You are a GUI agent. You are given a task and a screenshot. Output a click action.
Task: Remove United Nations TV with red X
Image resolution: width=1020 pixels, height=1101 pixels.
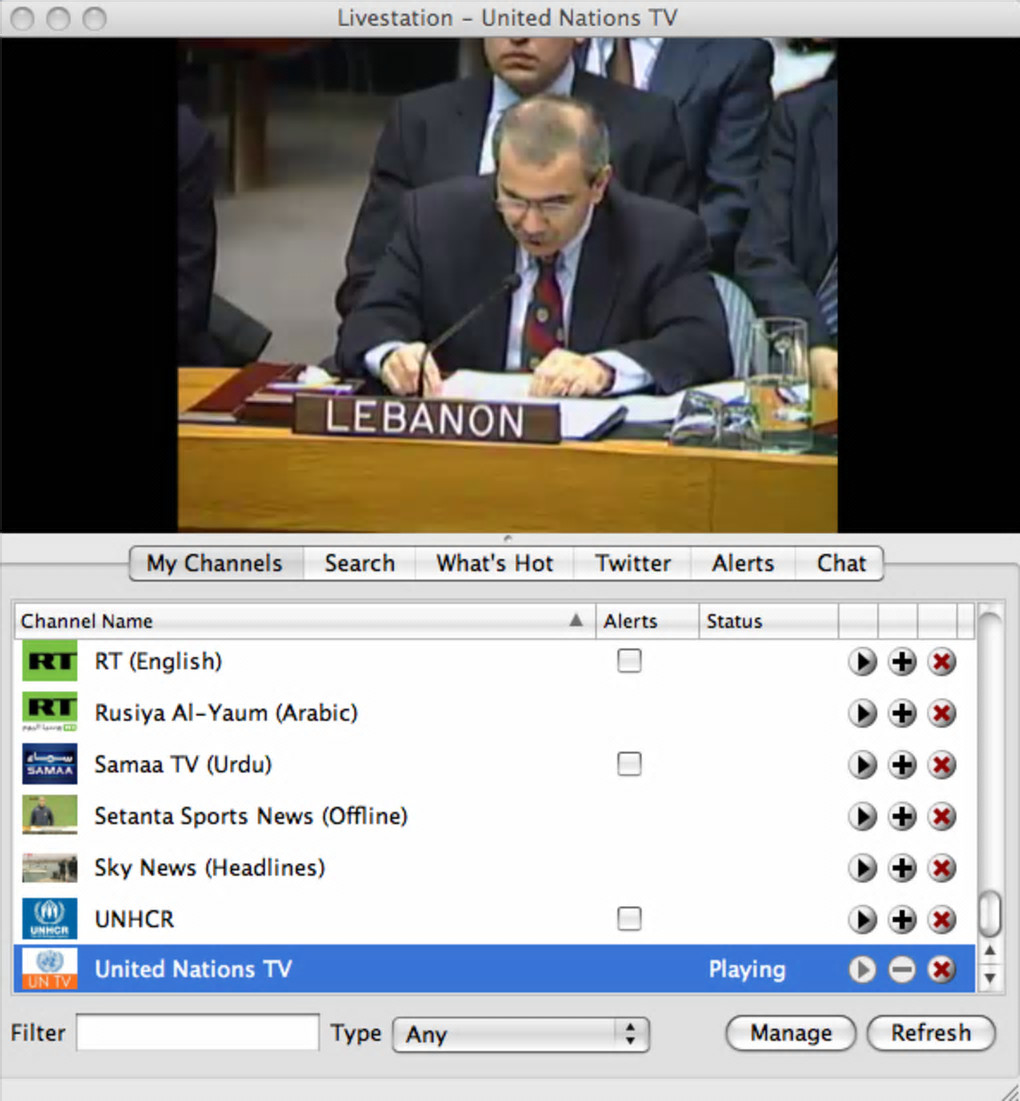[x=941, y=970]
